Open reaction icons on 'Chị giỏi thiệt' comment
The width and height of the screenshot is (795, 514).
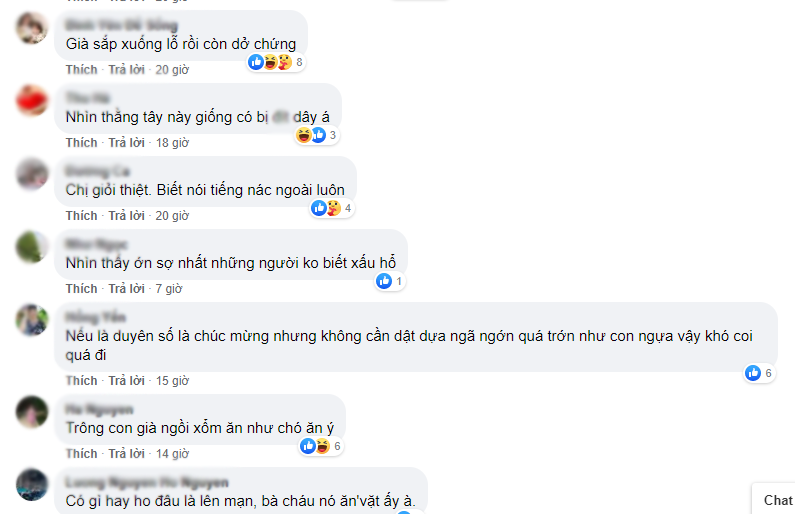332,208
